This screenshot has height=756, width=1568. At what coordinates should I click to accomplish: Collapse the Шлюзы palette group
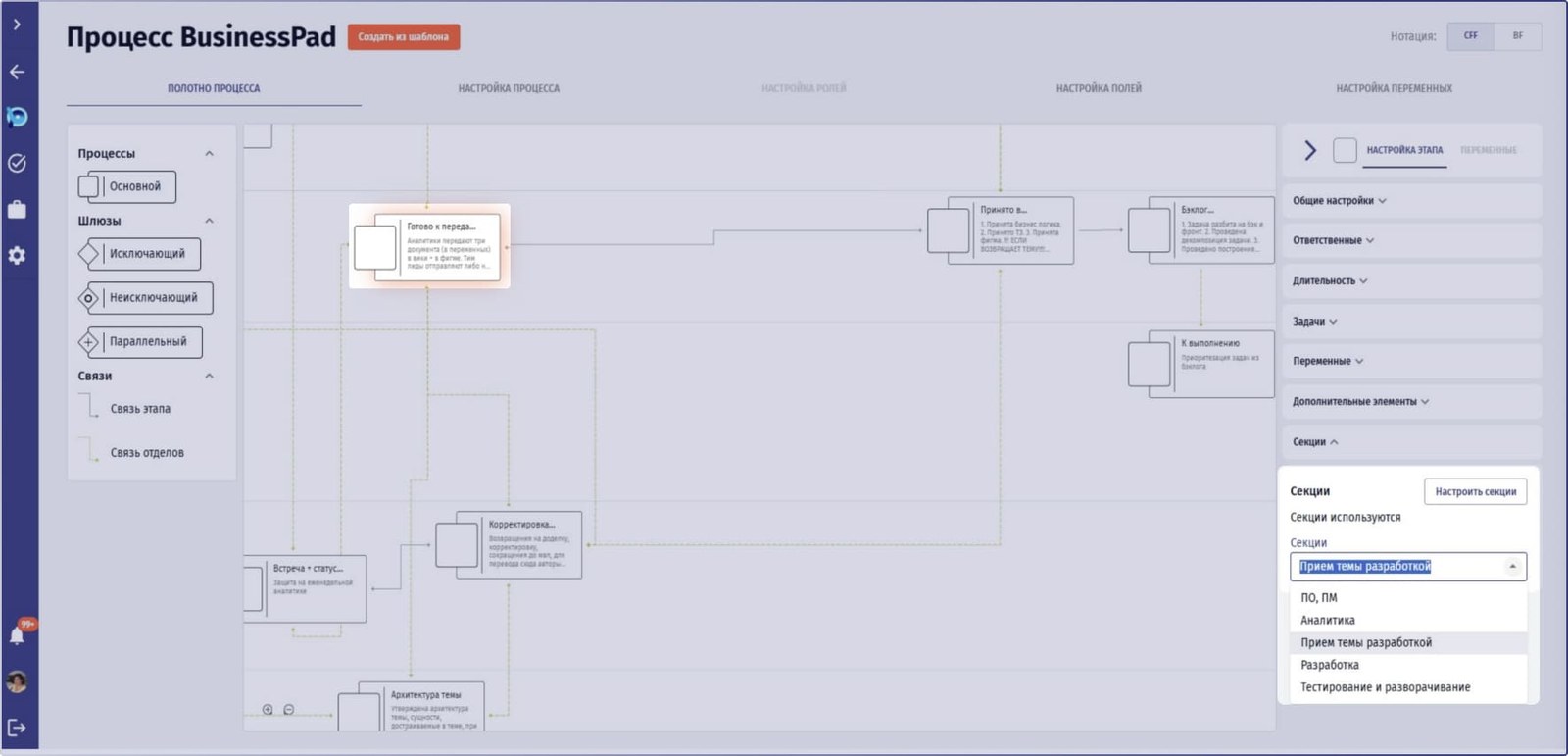point(209,221)
